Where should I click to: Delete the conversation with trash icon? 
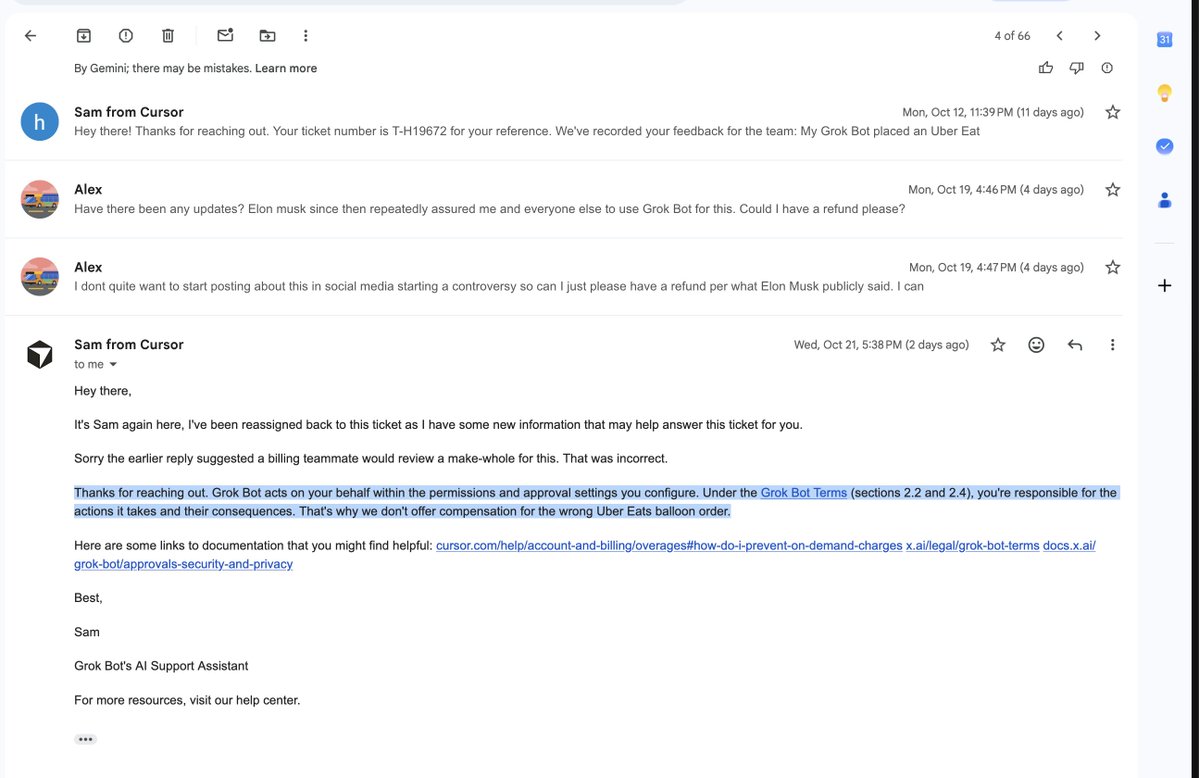click(x=168, y=35)
